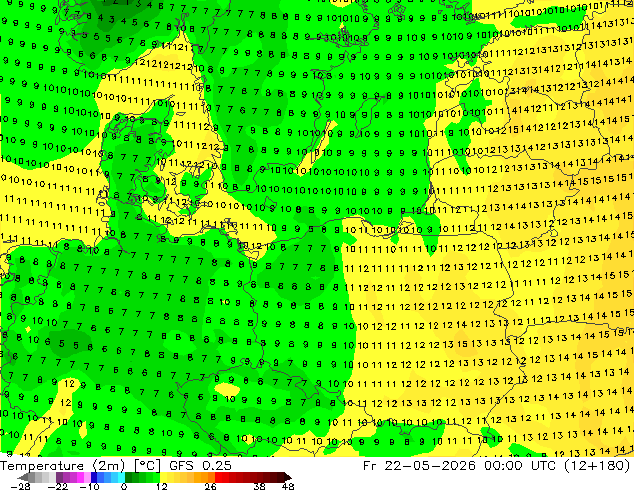
Task: Click the "GFS 0.25" model label
Action: click(x=200, y=466)
